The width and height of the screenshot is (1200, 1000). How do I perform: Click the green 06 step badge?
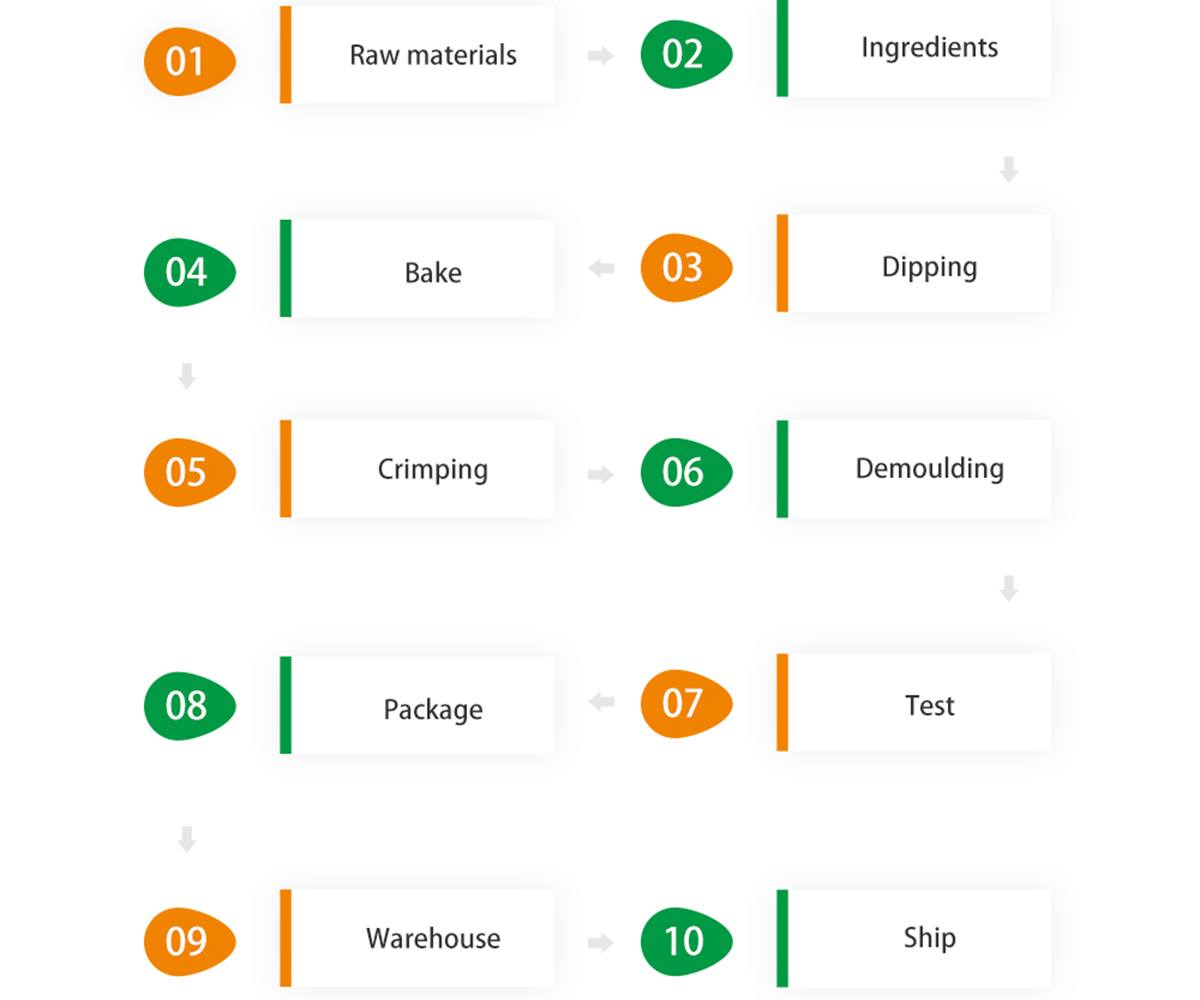[686, 472]
